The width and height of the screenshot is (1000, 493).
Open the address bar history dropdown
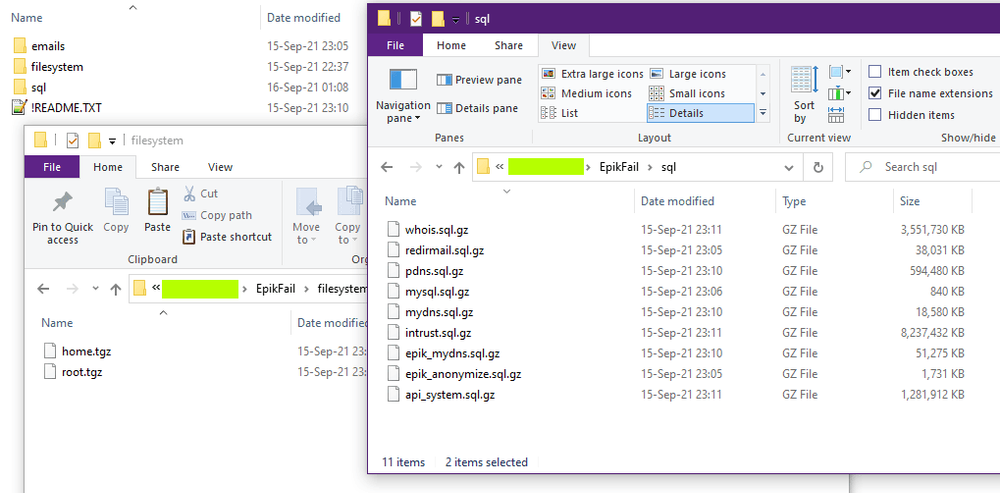(790, 167)
